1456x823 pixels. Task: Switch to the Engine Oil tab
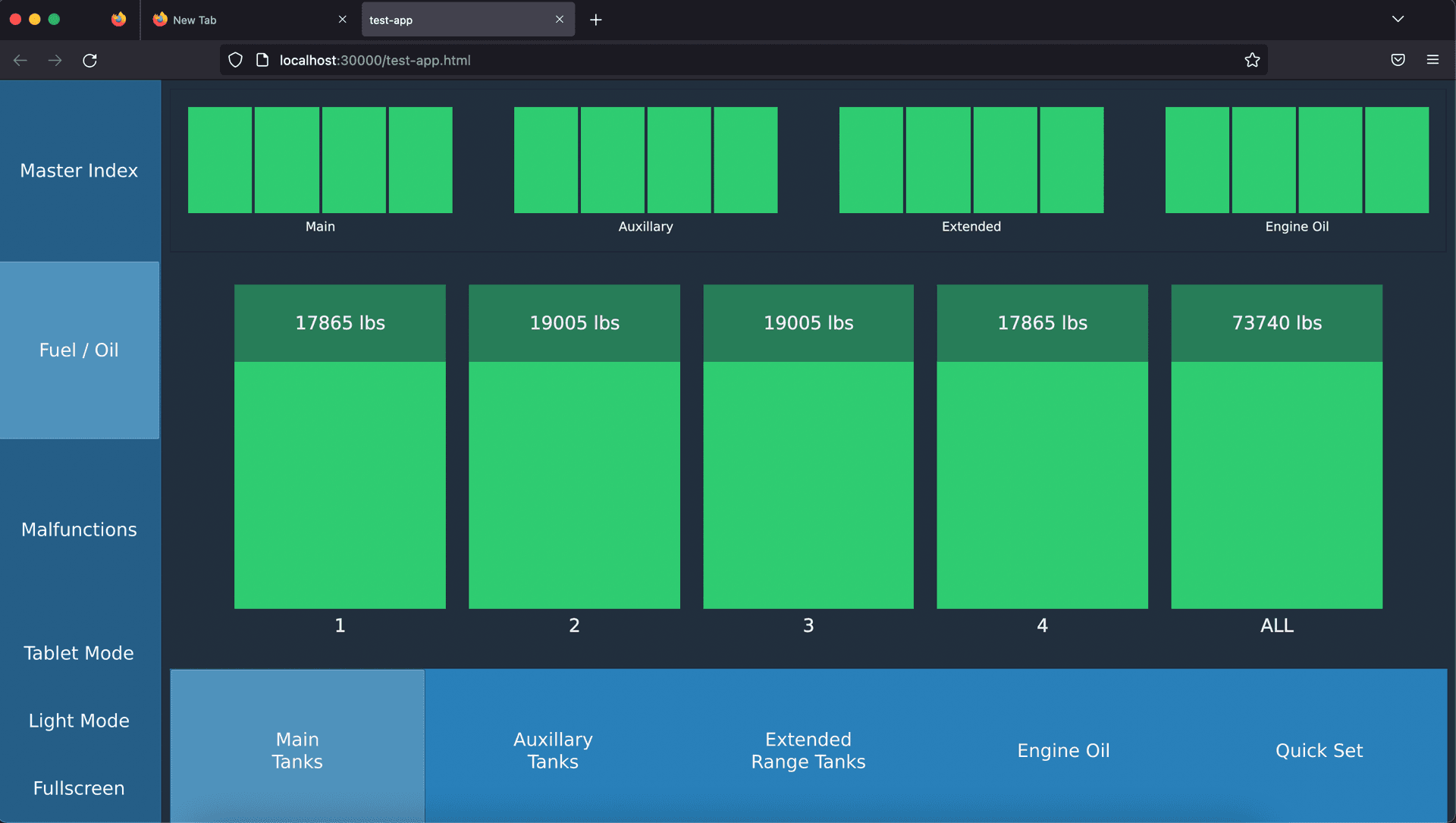[1063, 750]
